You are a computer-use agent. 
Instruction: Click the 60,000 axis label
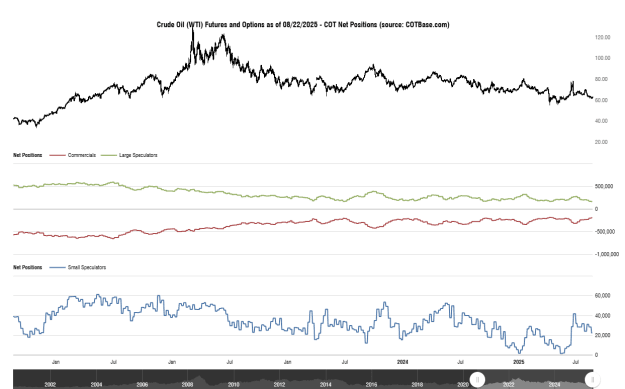[x=602, y=296]
